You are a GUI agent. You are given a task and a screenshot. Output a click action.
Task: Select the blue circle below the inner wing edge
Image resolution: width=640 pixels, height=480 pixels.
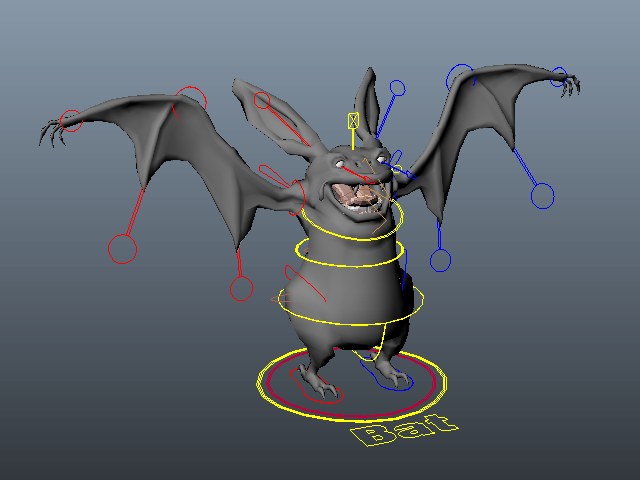[440, 260]
